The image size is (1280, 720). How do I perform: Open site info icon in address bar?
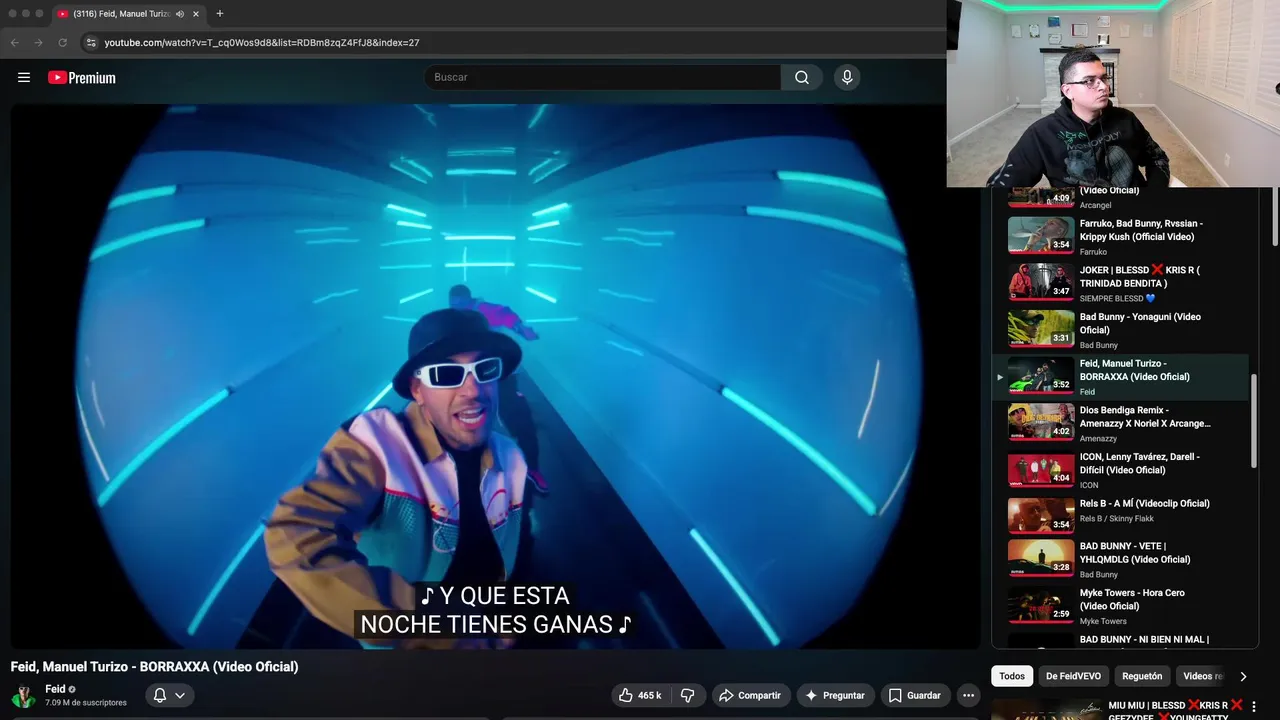point(91,43)
